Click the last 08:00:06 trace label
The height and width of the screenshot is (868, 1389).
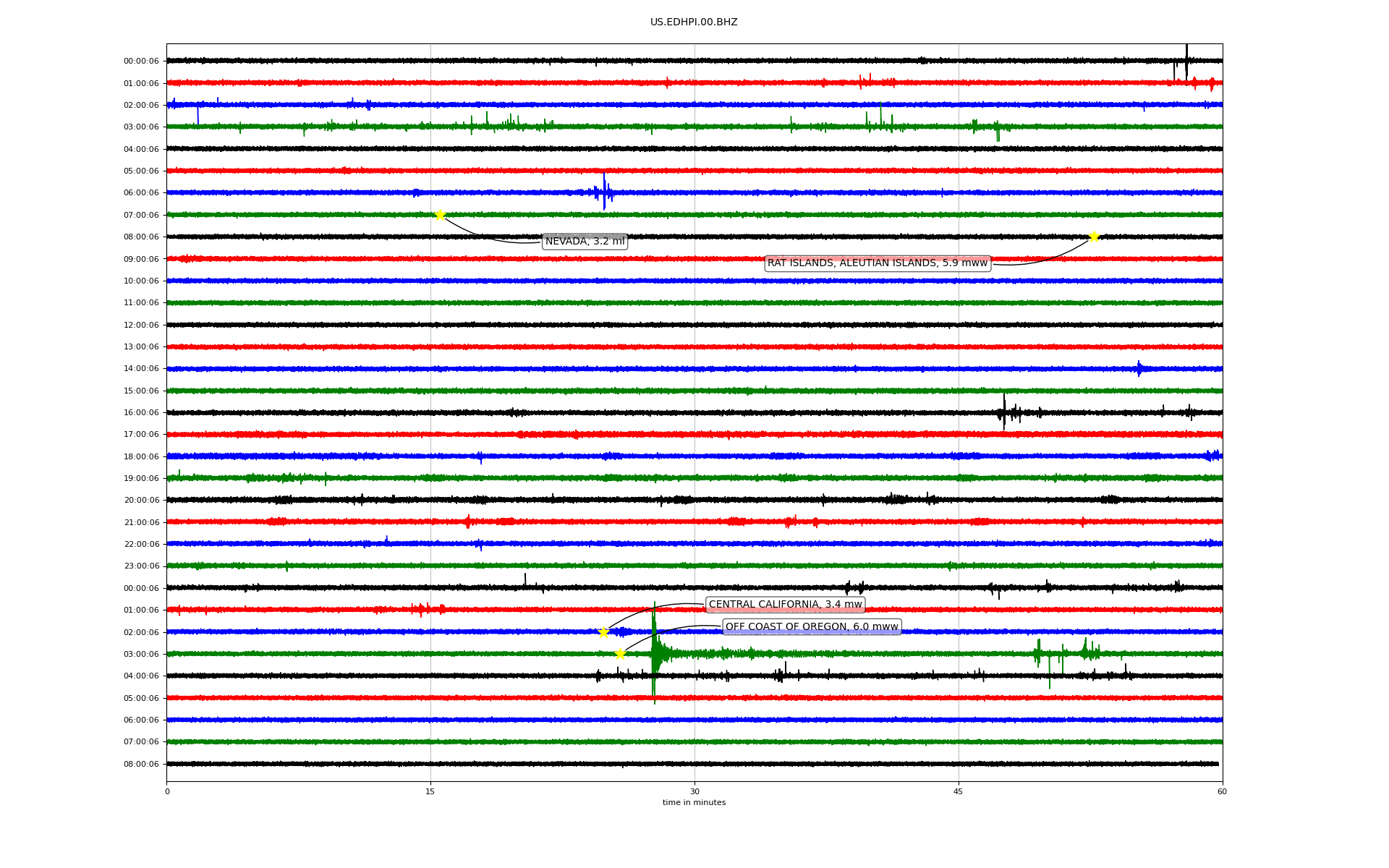coord(141,764)
